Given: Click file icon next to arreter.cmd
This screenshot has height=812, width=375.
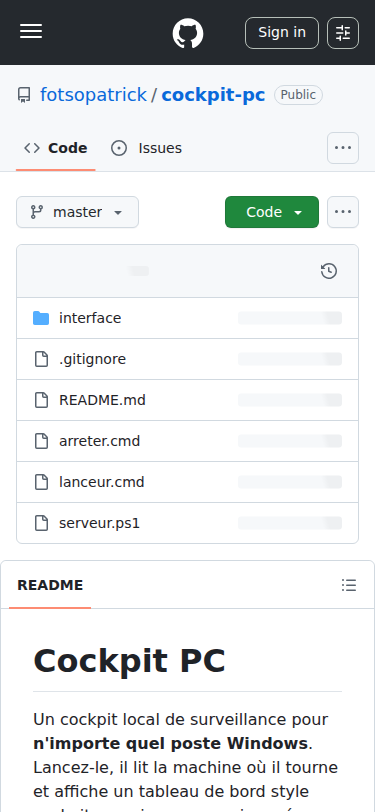Looking at the screenshot, I should tap(41, 441).
